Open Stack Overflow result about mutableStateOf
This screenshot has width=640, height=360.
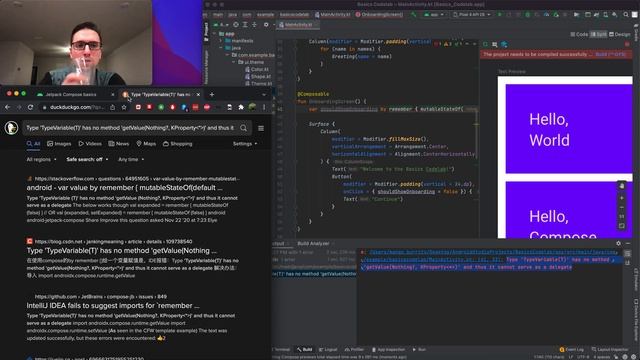[124, 188]
